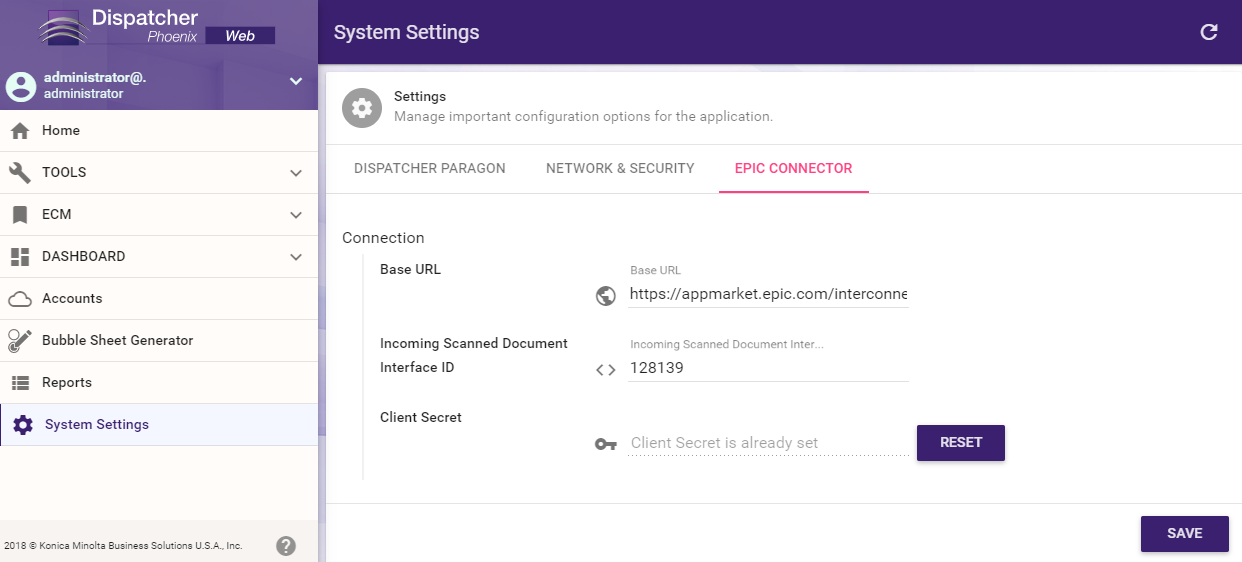Click the Base URL input field

coord(768,294)
